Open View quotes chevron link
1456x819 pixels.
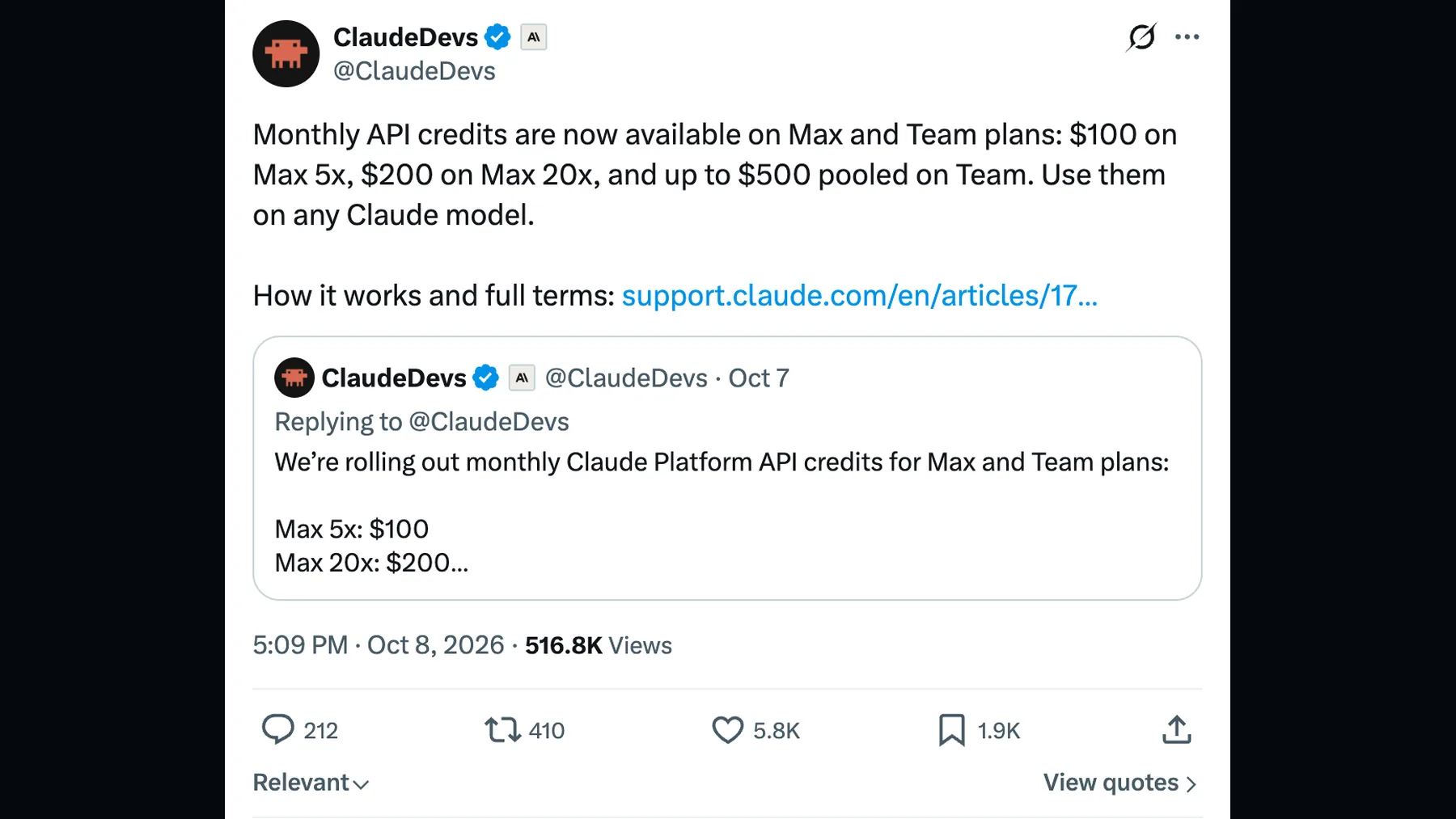tap(1120, 783)
